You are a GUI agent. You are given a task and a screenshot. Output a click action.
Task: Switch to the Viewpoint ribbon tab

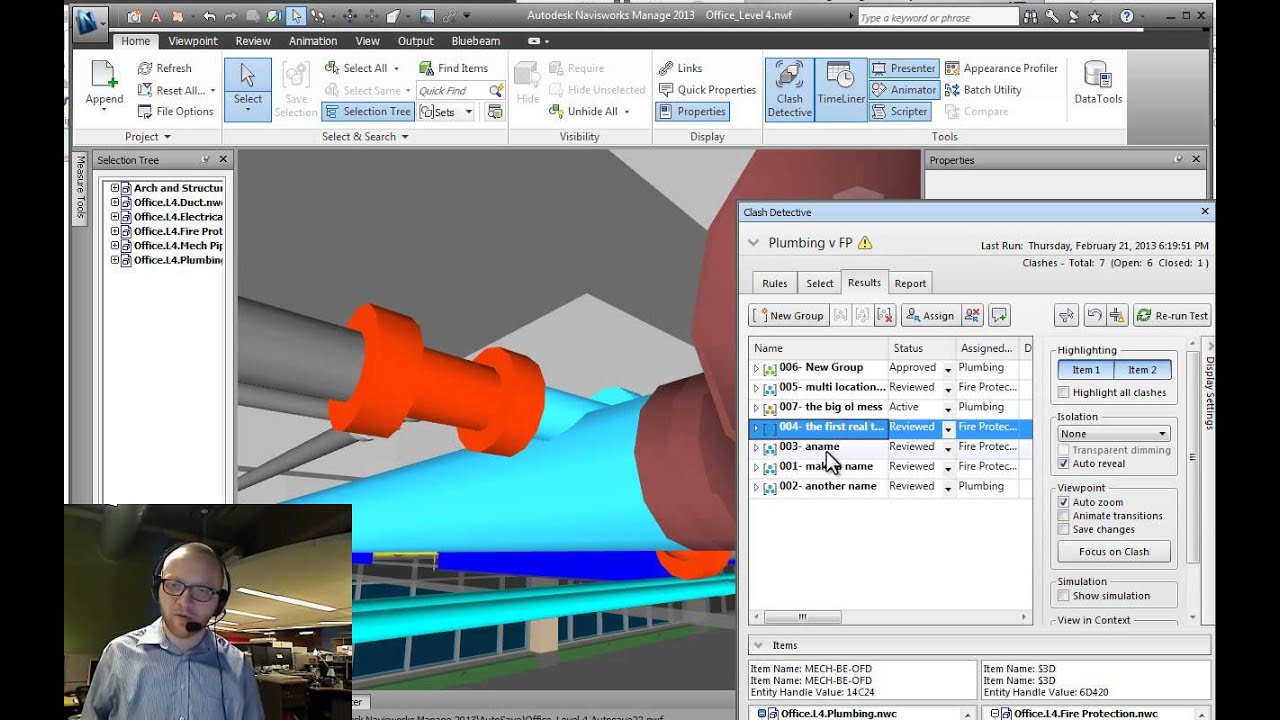point(193,41)
